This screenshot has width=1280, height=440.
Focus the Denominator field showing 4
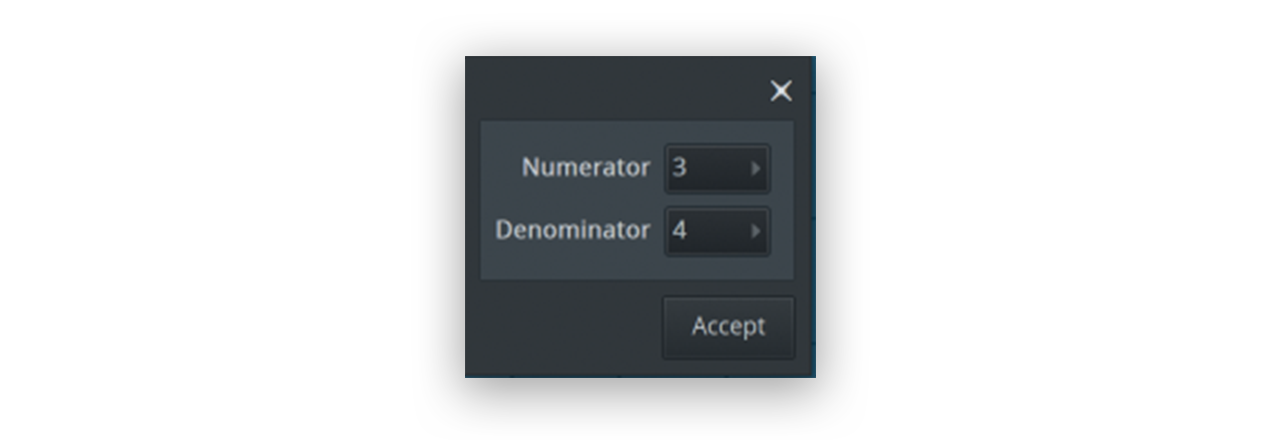[x=717, y=231]
